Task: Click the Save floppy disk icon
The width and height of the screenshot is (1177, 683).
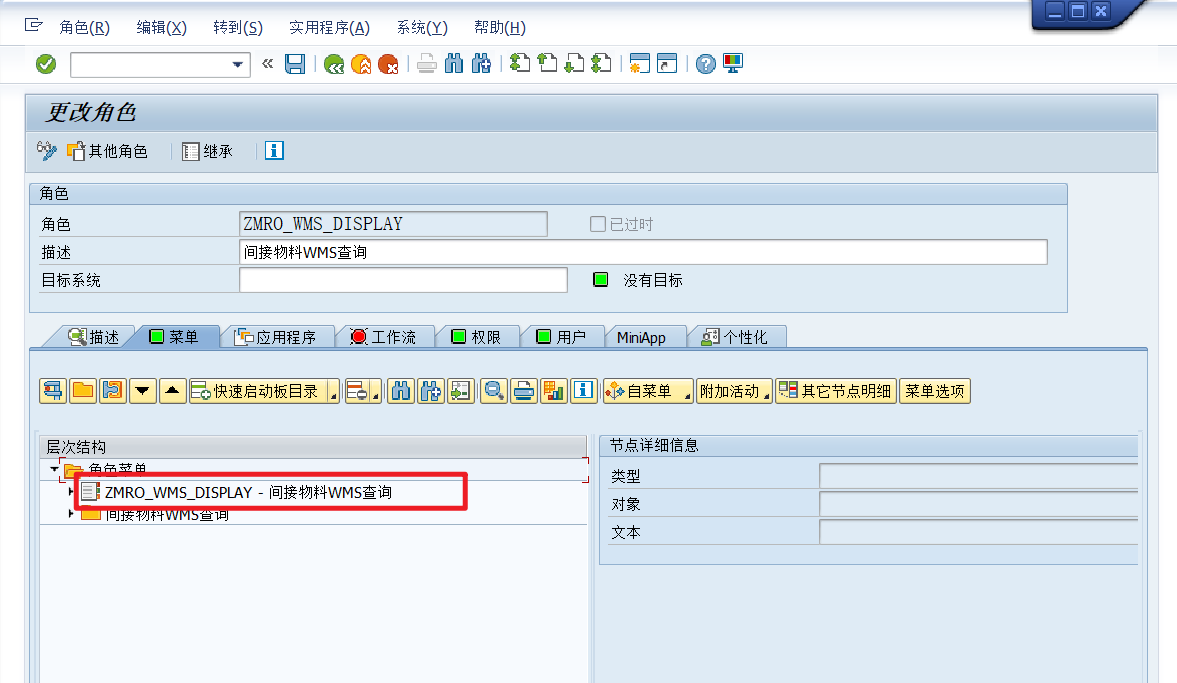Action: tap(295, 65)
